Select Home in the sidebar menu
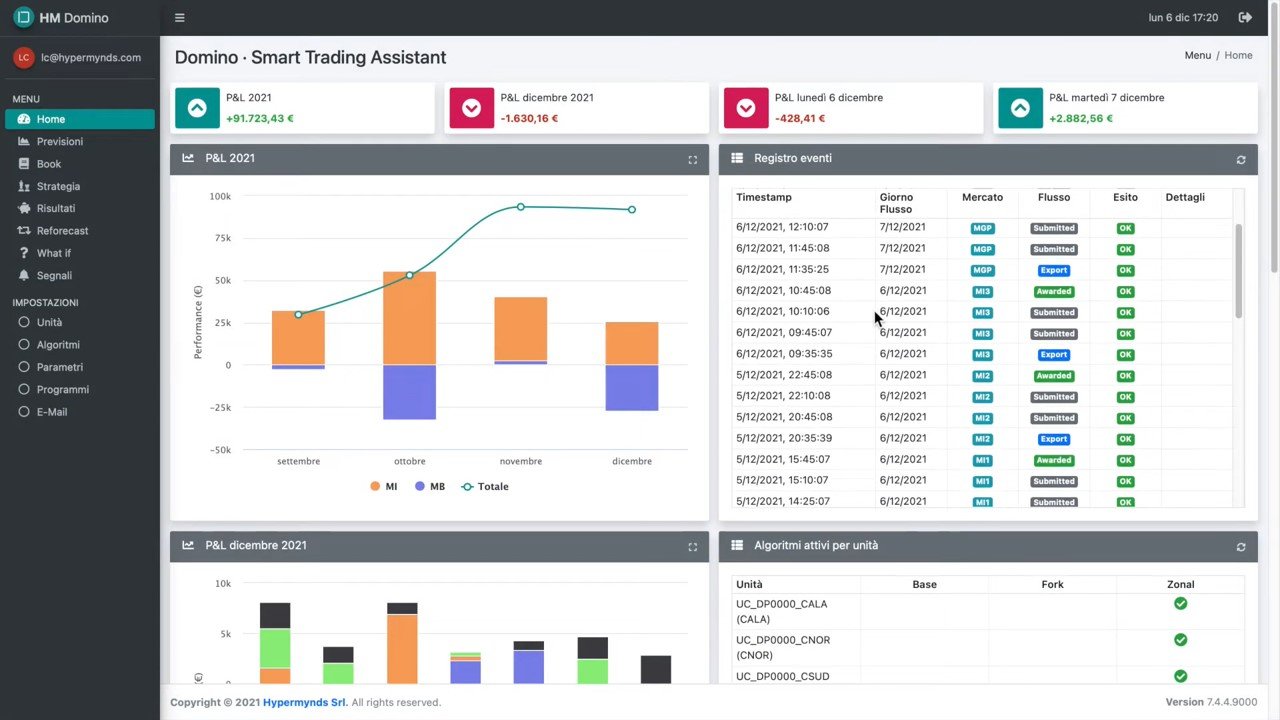The height and width of the screenshot is (720, 1280). coord(50,119)
